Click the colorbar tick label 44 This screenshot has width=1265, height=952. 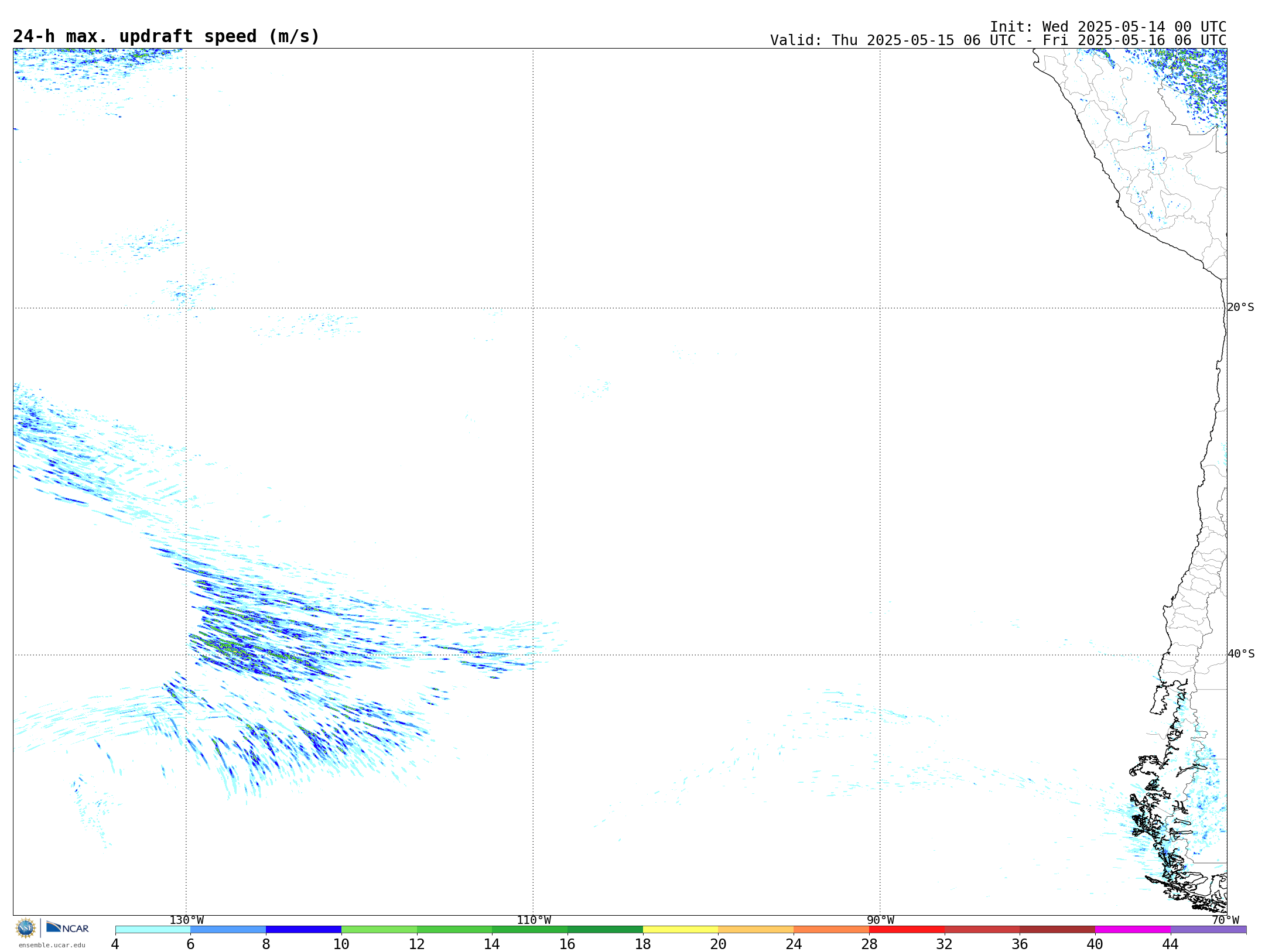(x=1171, y=944)
